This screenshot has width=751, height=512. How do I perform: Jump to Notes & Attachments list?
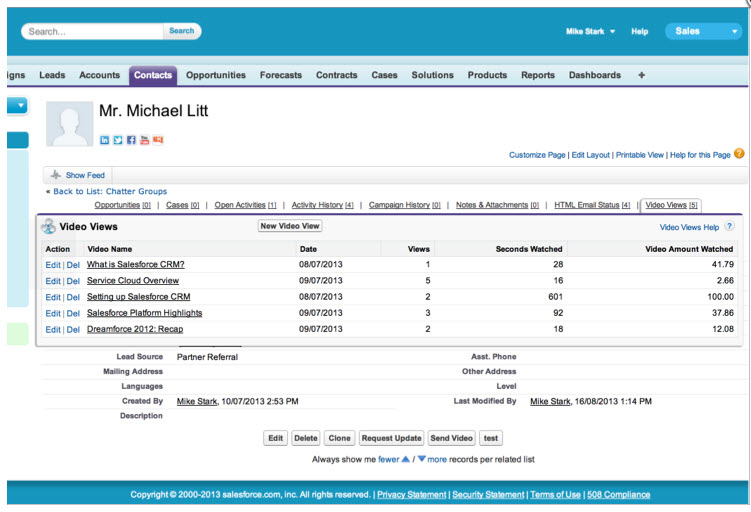coord(497,205)
